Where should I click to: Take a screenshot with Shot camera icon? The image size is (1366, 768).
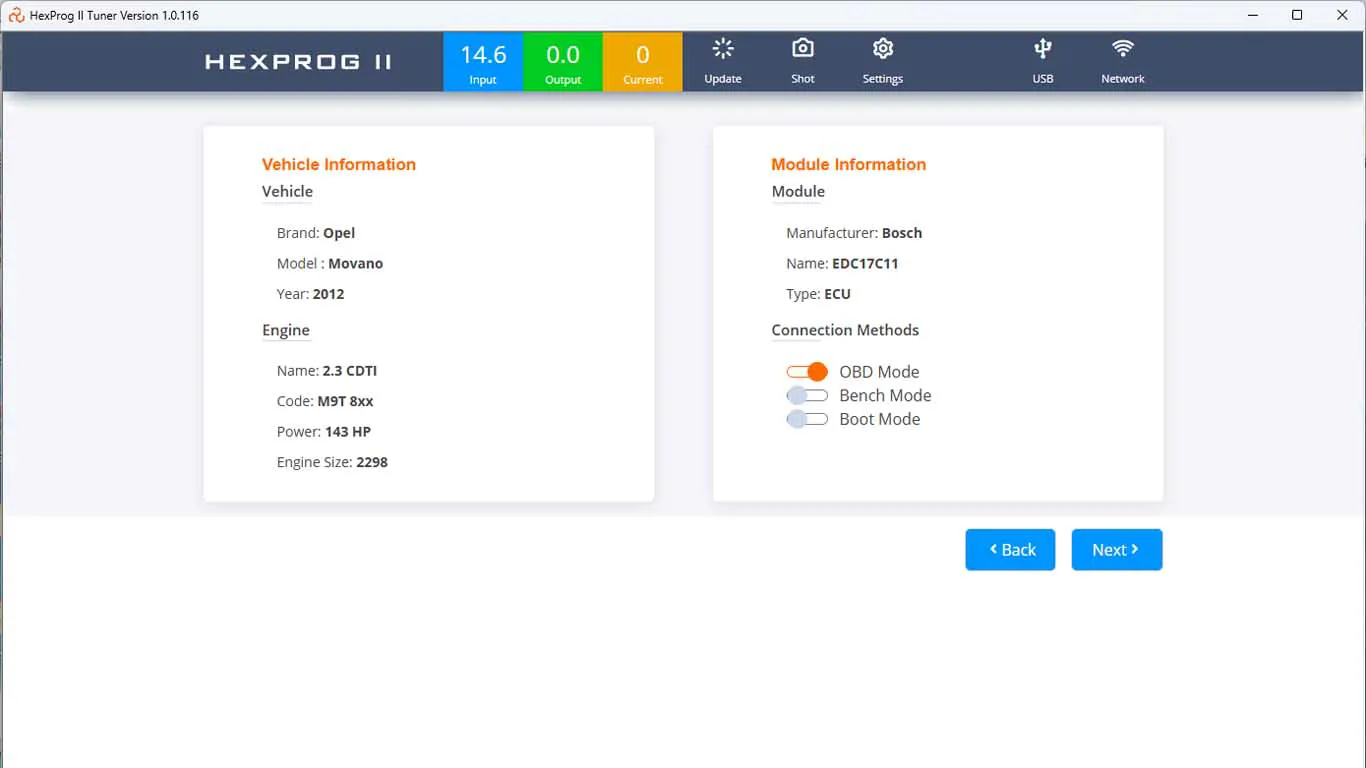pyautogui.click(x=803, y=48)
